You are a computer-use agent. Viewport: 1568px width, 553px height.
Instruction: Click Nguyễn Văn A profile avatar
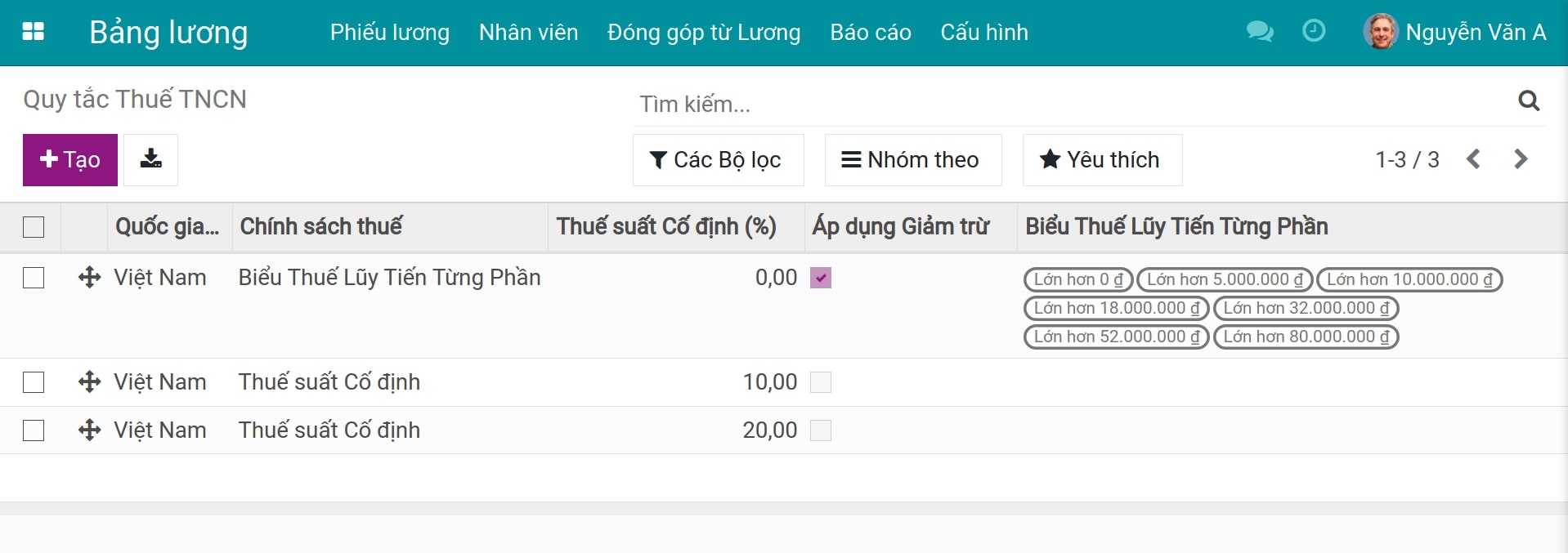pos(1380,32)
